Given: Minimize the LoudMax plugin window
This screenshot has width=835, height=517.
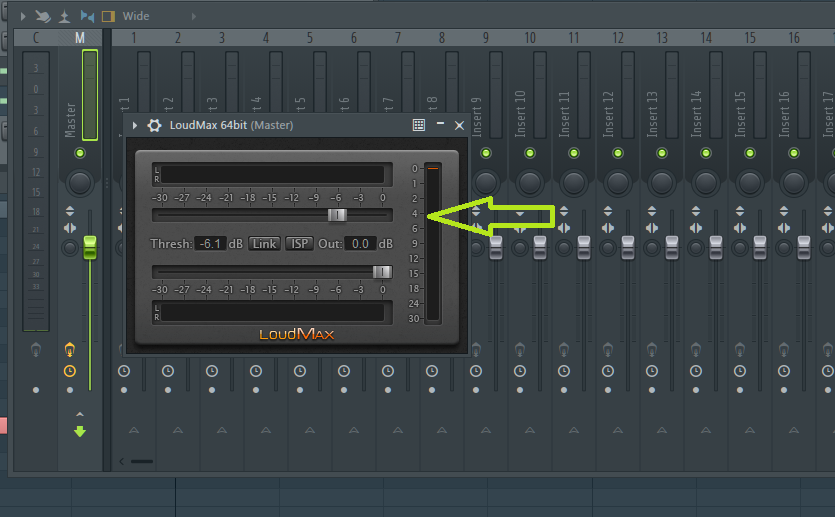Looking at the screenshot, I should tap(440, 124).
